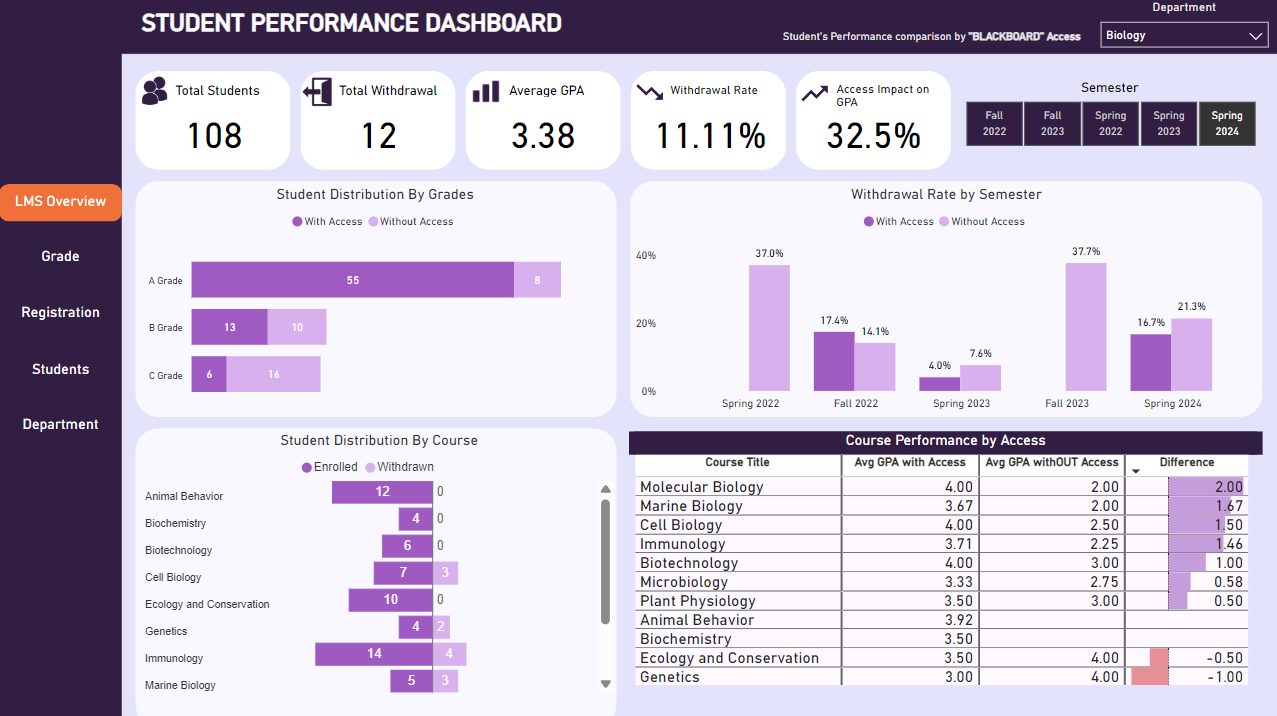This screenshot has height=716, width=1277.
Task: Click the Difference column sort arrow
Action: (x=1135, y=471)
